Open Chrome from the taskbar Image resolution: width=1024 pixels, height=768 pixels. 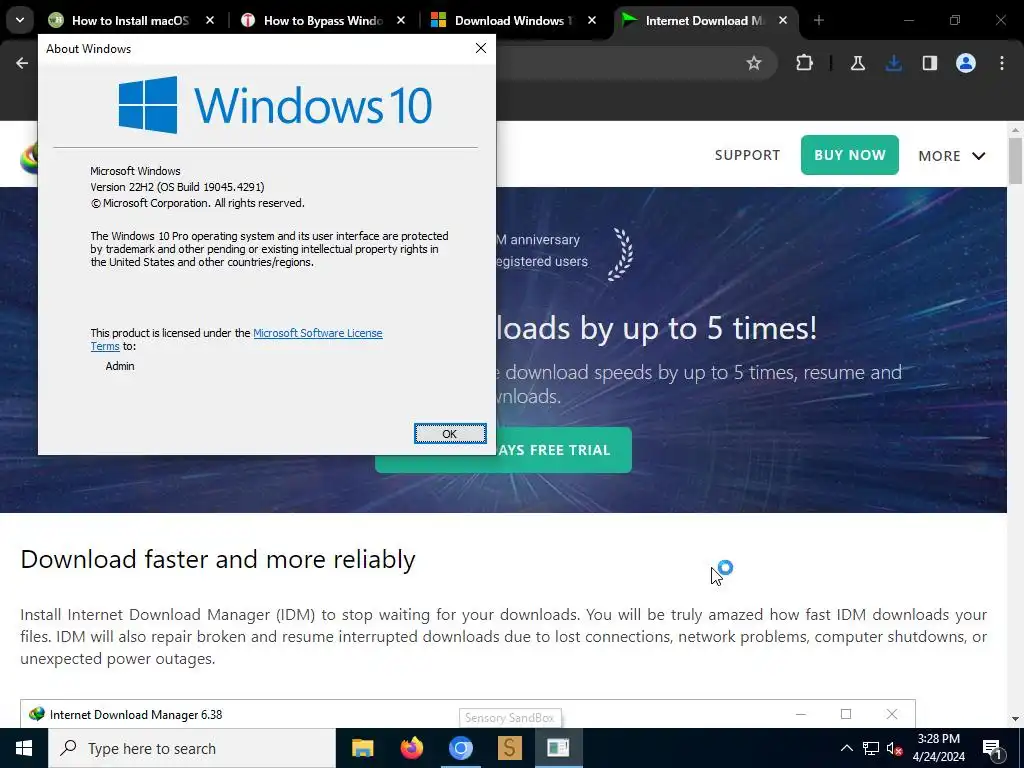point(460,748)
